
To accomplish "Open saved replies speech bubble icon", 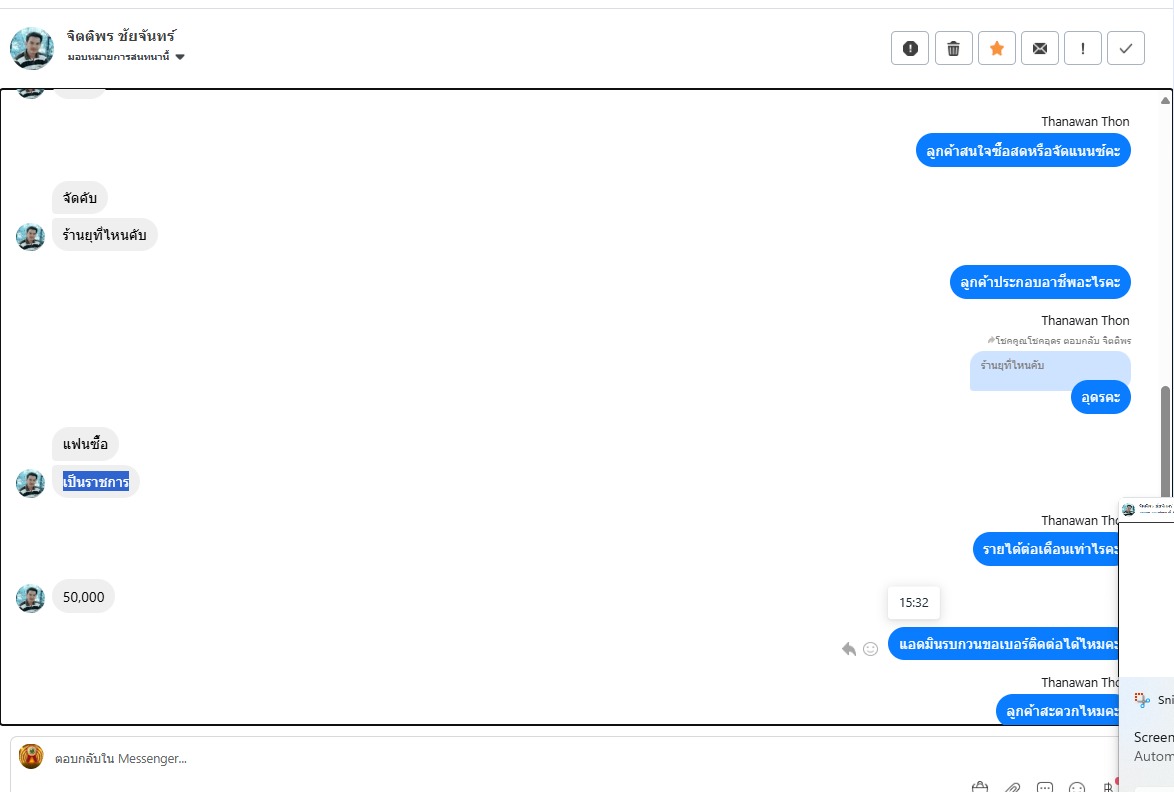I will [1045, 787].
